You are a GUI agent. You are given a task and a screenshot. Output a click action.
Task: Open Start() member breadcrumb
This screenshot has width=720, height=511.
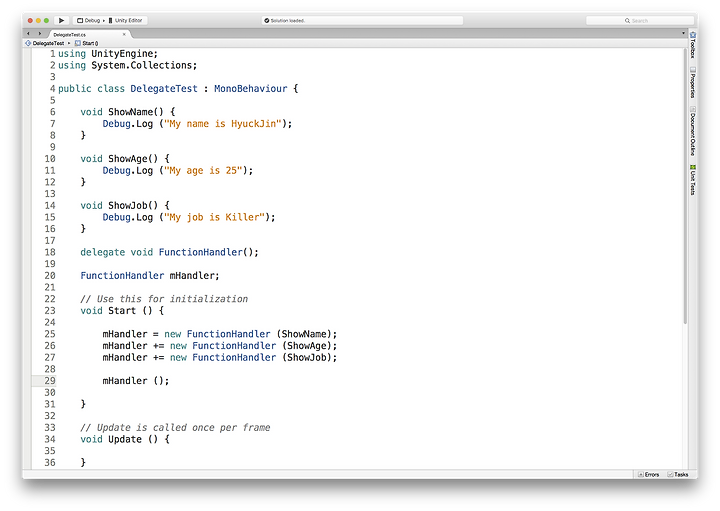90,43
